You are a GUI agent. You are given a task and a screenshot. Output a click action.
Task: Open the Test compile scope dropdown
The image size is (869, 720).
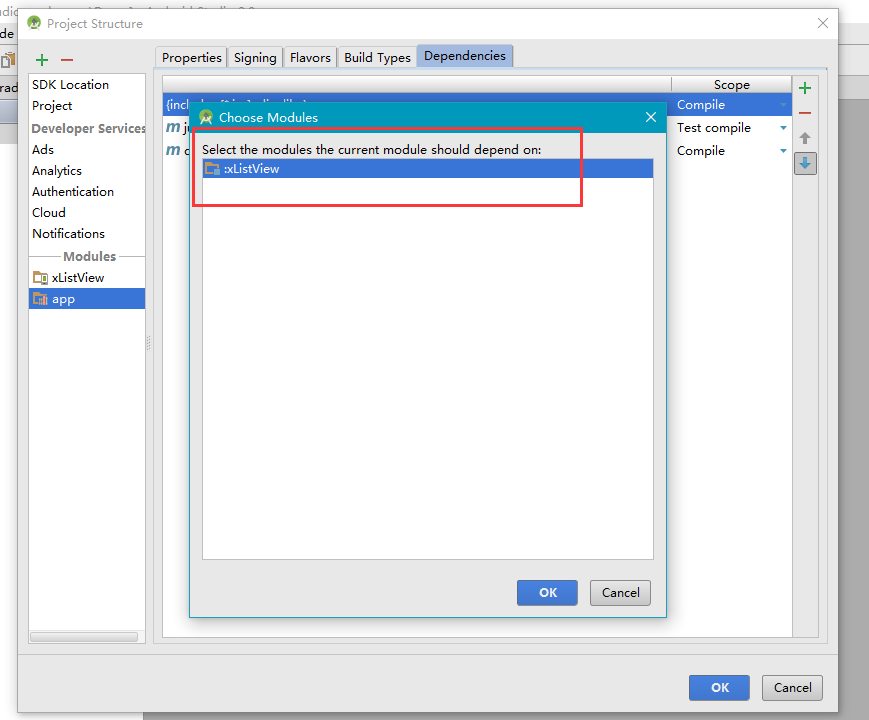tap(783, 128)
